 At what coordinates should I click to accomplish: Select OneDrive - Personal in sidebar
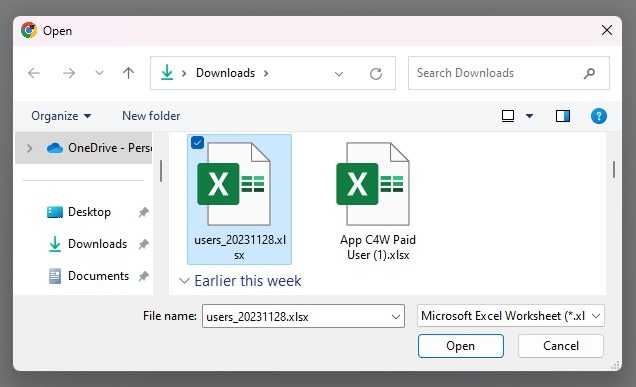[x=84, y=148]
